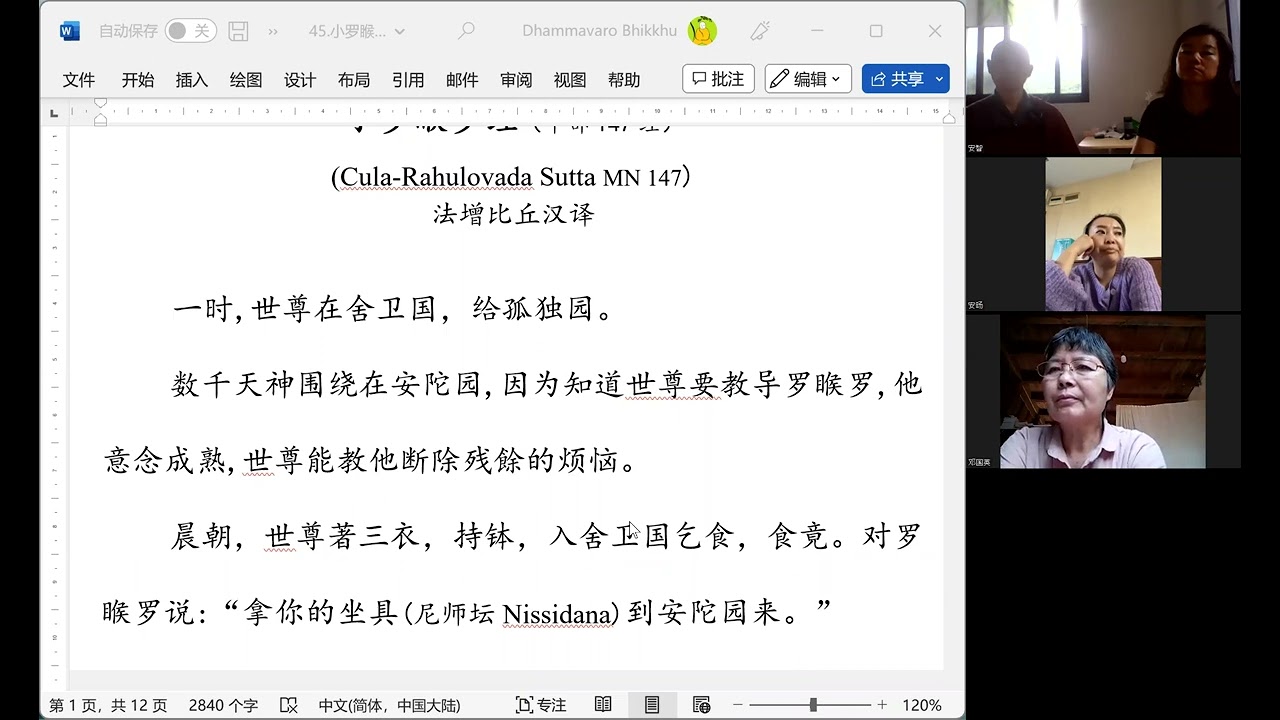
Task: Click the zoom slider handle
Action: (813, 705)
